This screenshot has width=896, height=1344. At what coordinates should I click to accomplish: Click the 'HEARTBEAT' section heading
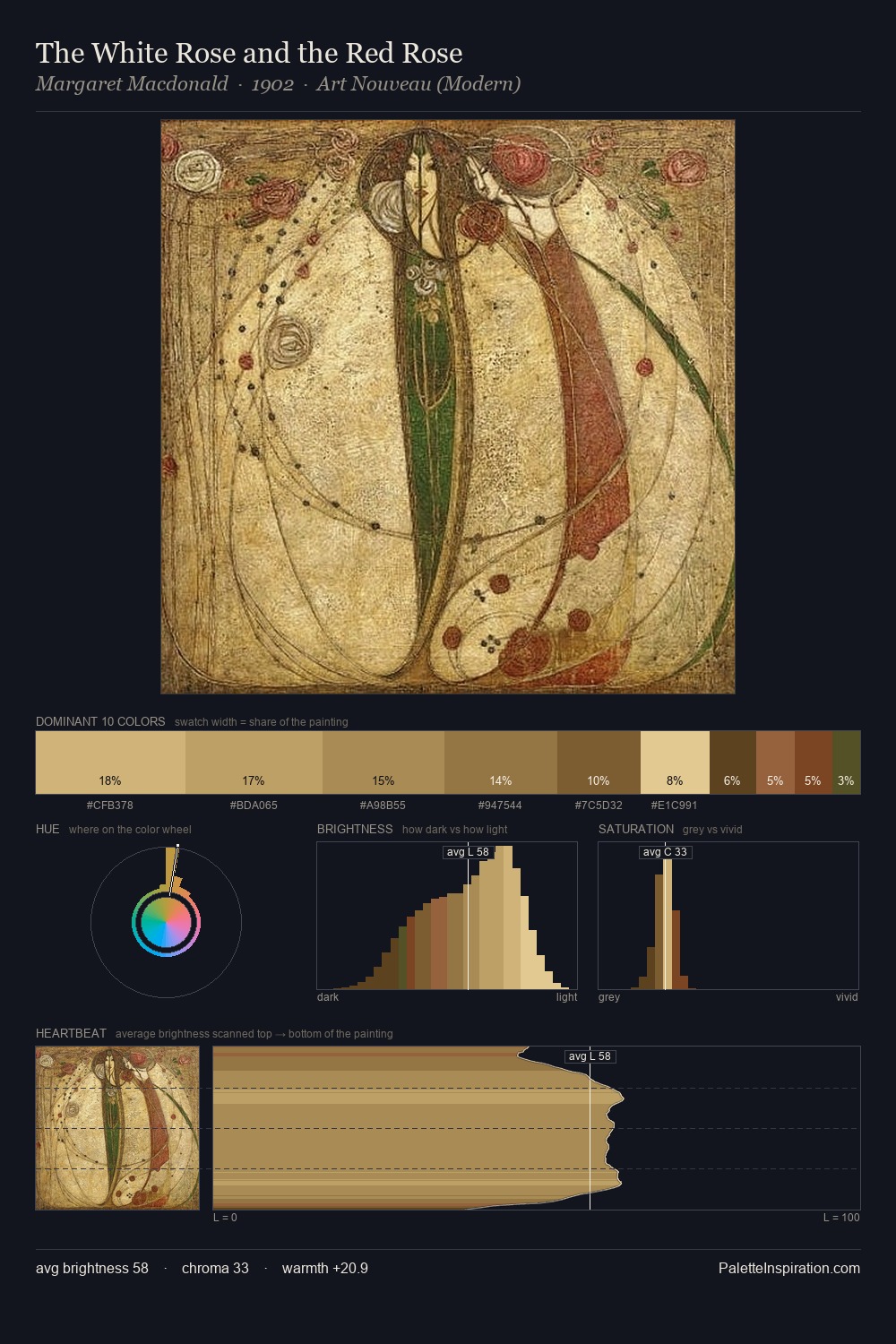71,1033
